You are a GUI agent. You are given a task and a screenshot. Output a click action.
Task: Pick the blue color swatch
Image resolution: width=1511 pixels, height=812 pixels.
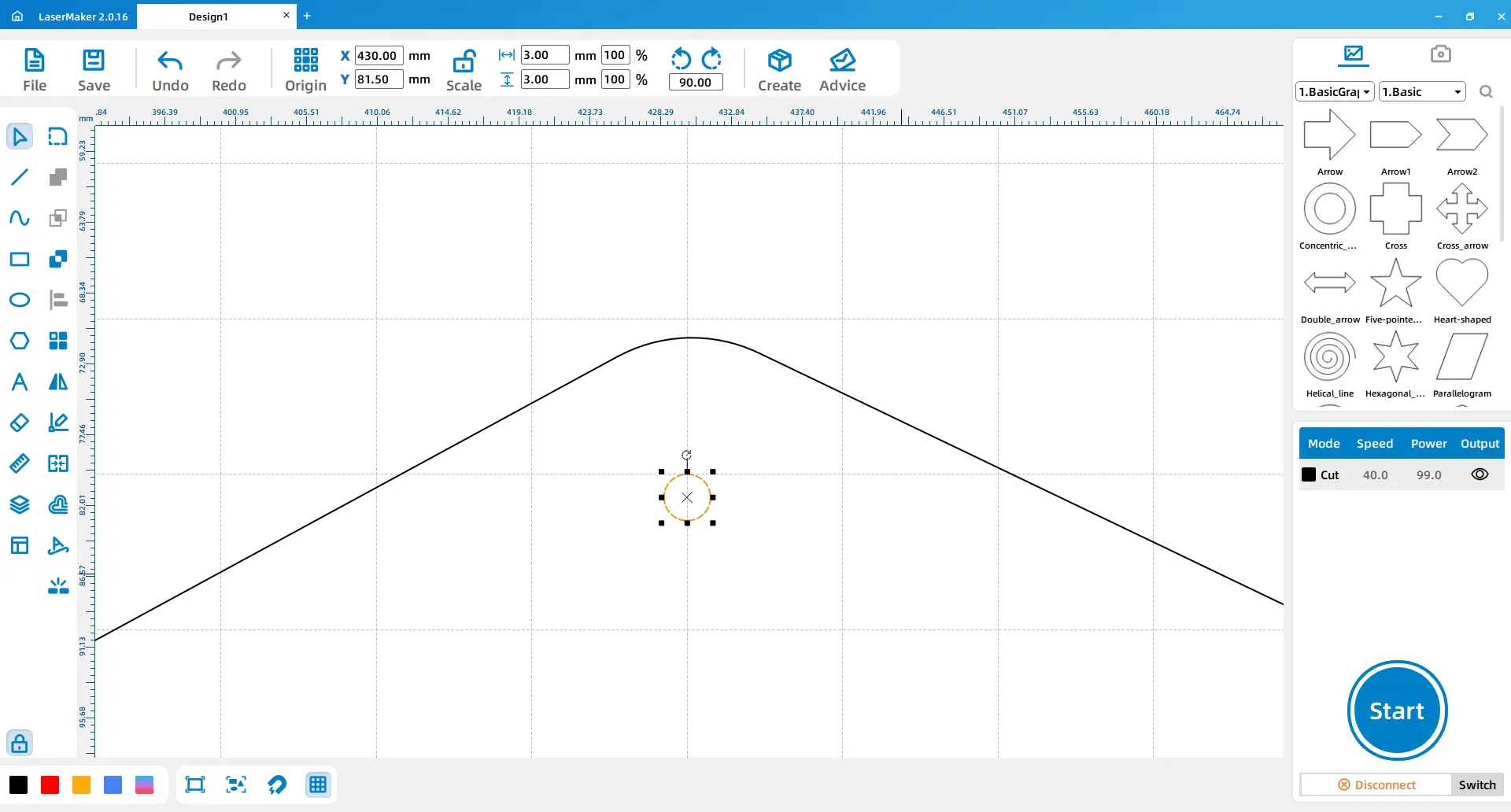pyautogui.click(x=113, y=784)
